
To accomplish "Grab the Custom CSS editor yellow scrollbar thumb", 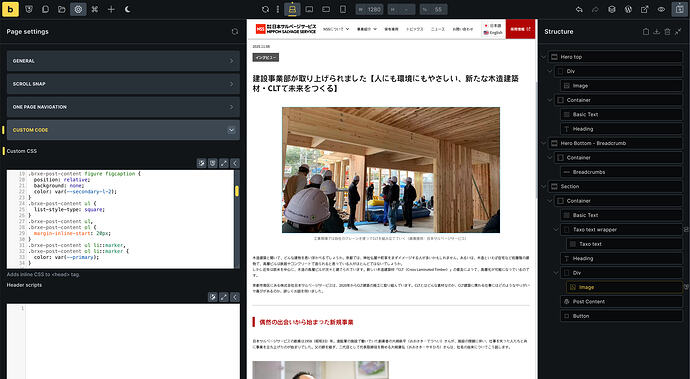I will [237, 191].
